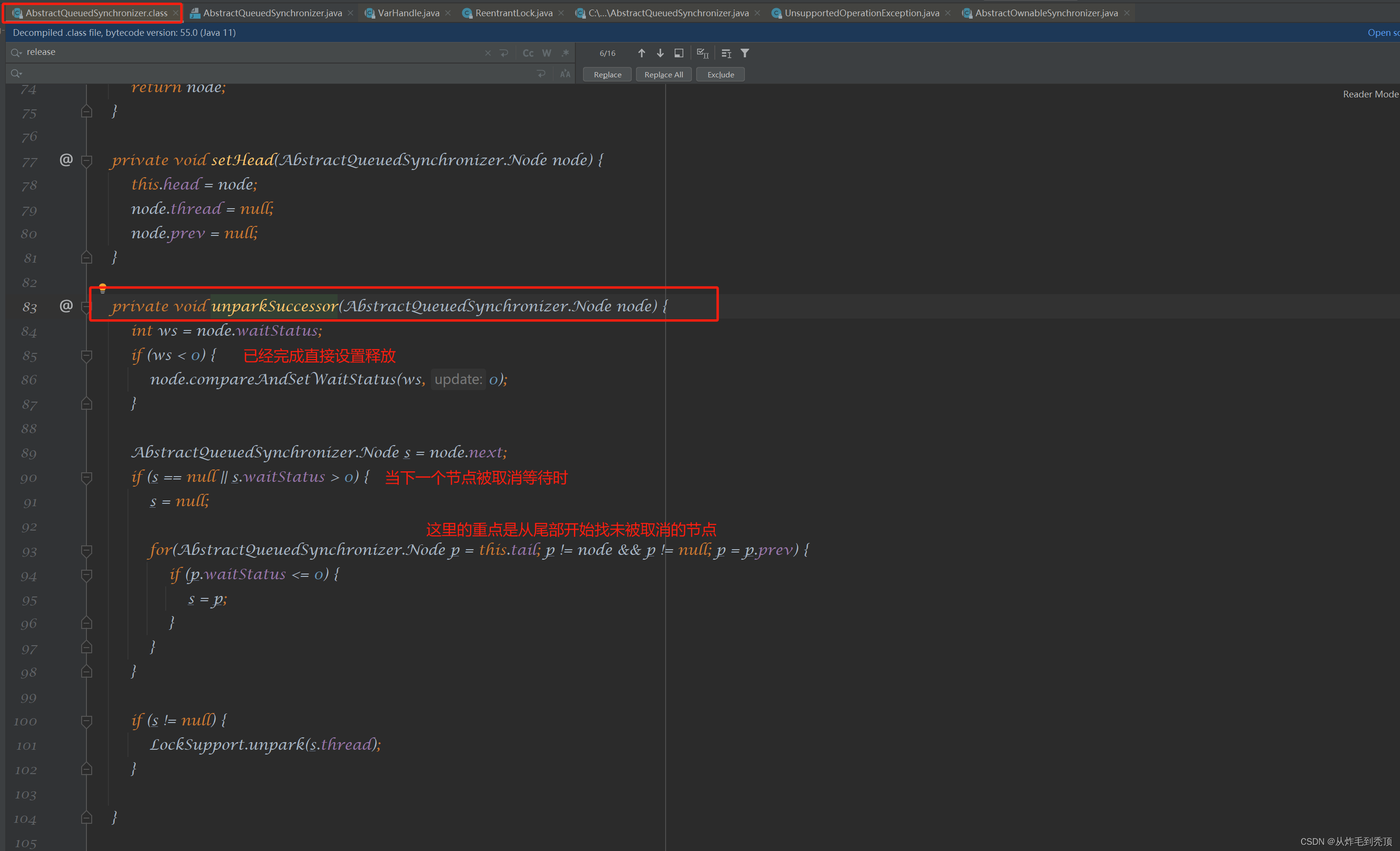This screenshot has width=1400, height=851.
Task: Collapse the code fold at line 85
Action: click(86, 356)
